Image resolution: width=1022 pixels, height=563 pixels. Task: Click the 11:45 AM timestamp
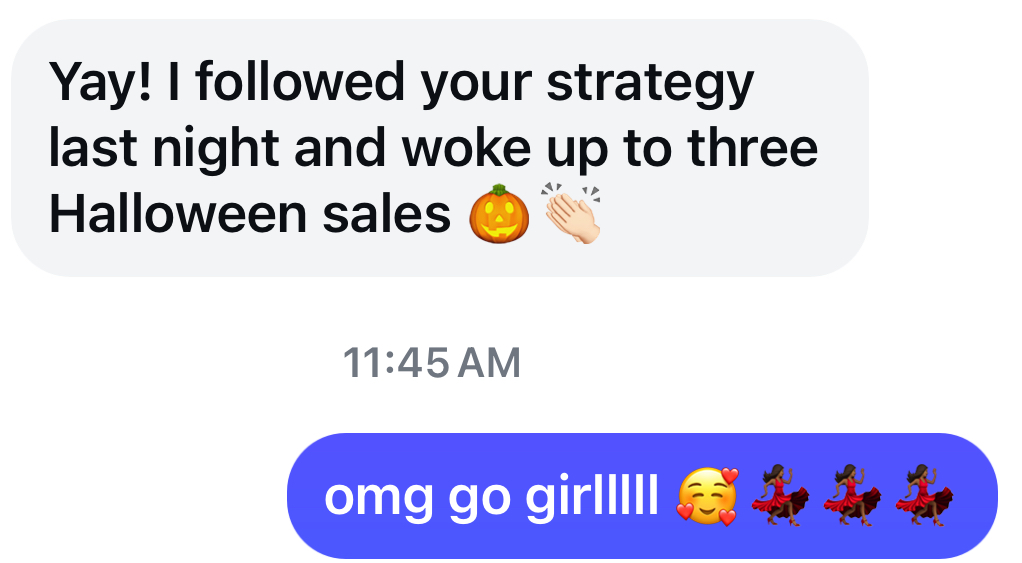click(431, 363)
